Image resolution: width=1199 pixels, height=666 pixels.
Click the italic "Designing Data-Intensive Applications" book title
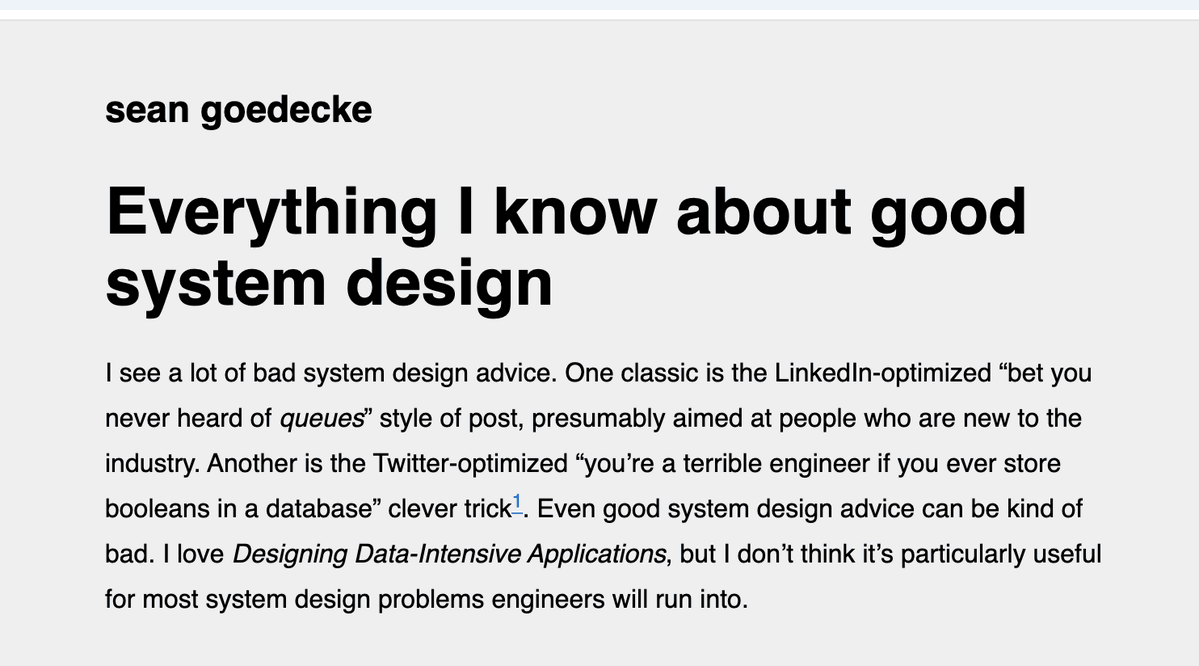click(x=449, y=554)
